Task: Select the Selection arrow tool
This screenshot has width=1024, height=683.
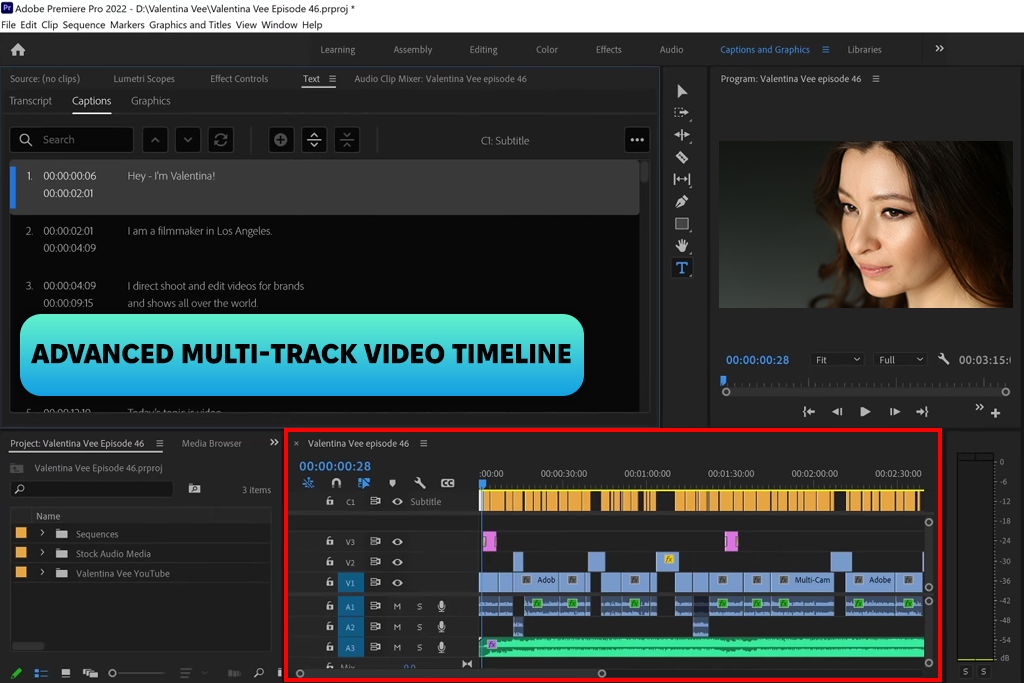Action: click(x=682, y=91)
